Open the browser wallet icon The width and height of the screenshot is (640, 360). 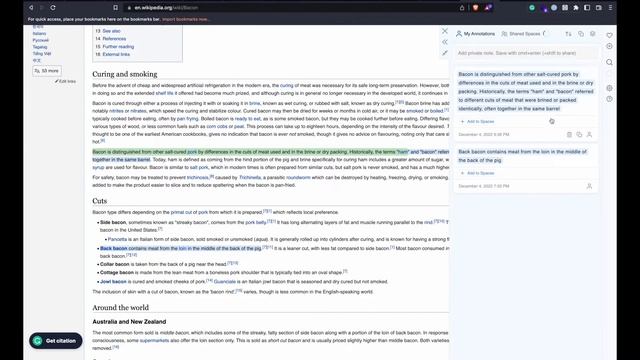click(599, 7)
